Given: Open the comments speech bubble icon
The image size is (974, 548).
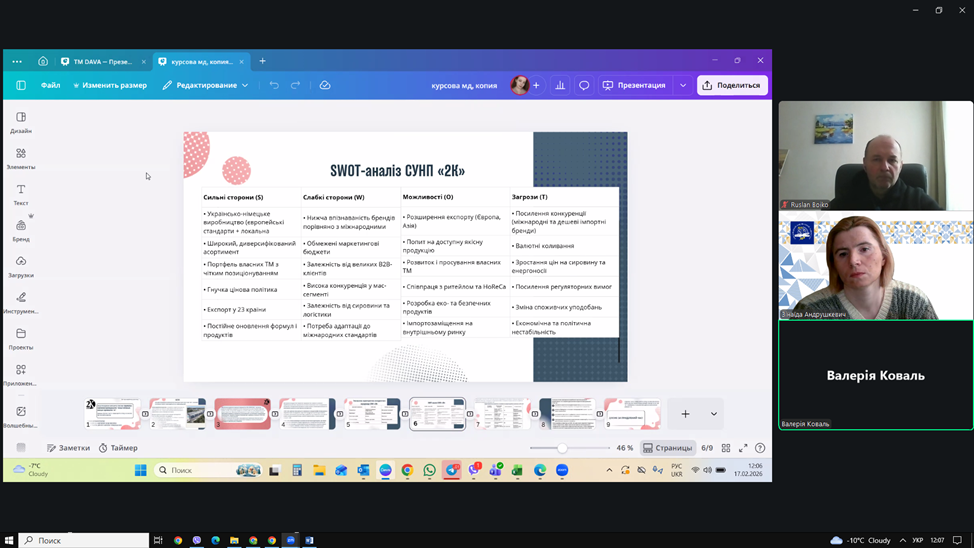Looking at the screenshot, I should click(x=584, y=85).
